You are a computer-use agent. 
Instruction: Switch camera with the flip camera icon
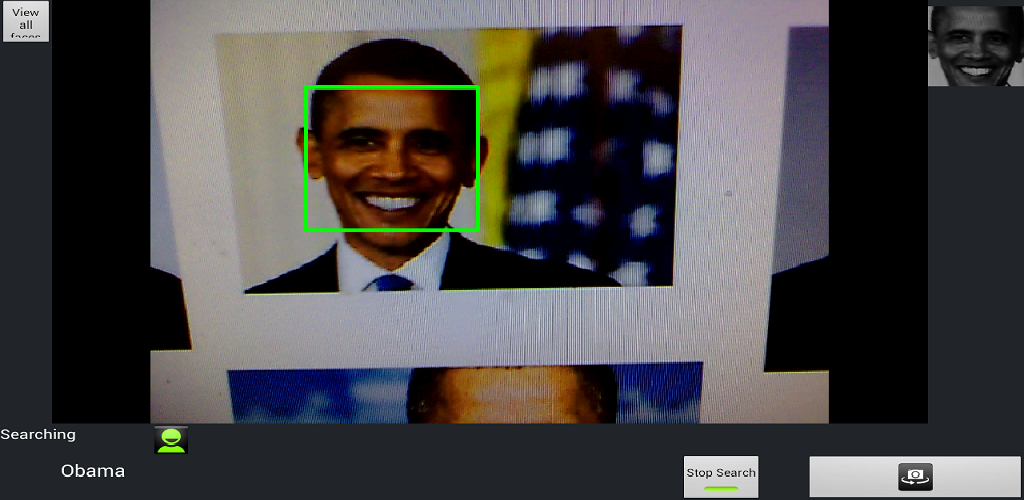pos(915,477)
